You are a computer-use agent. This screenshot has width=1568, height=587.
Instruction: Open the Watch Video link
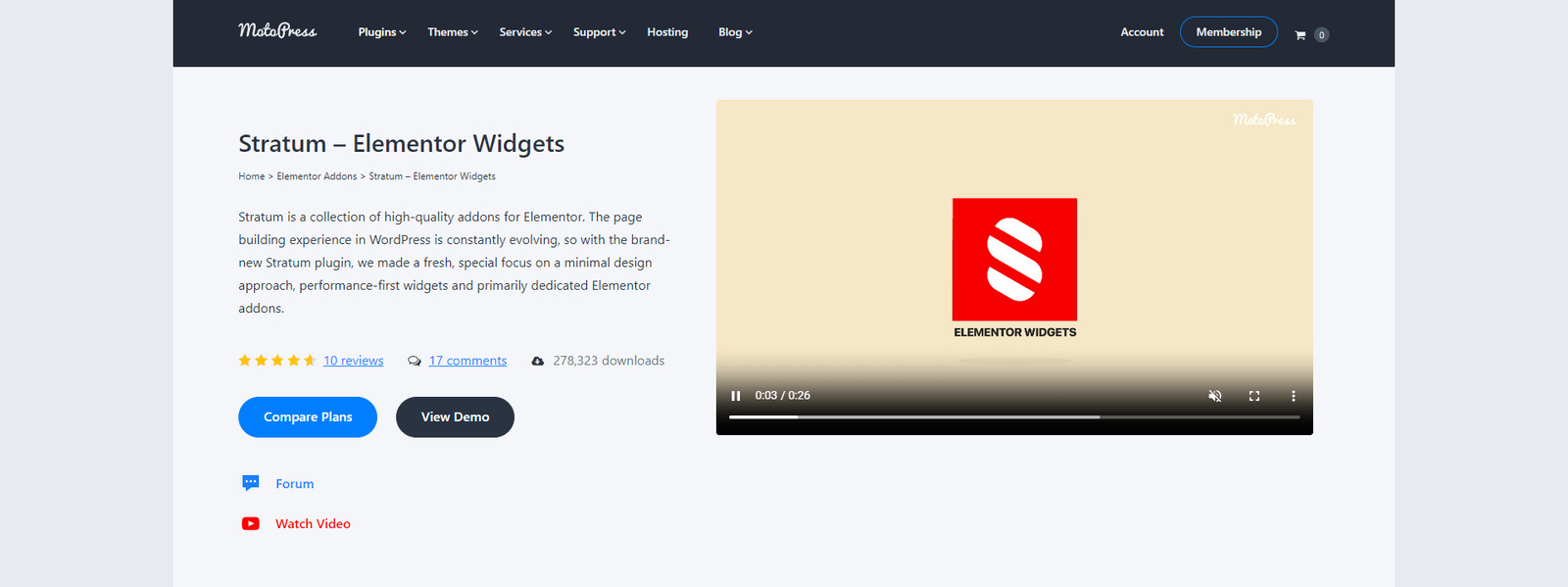click(x=313, y=524)
